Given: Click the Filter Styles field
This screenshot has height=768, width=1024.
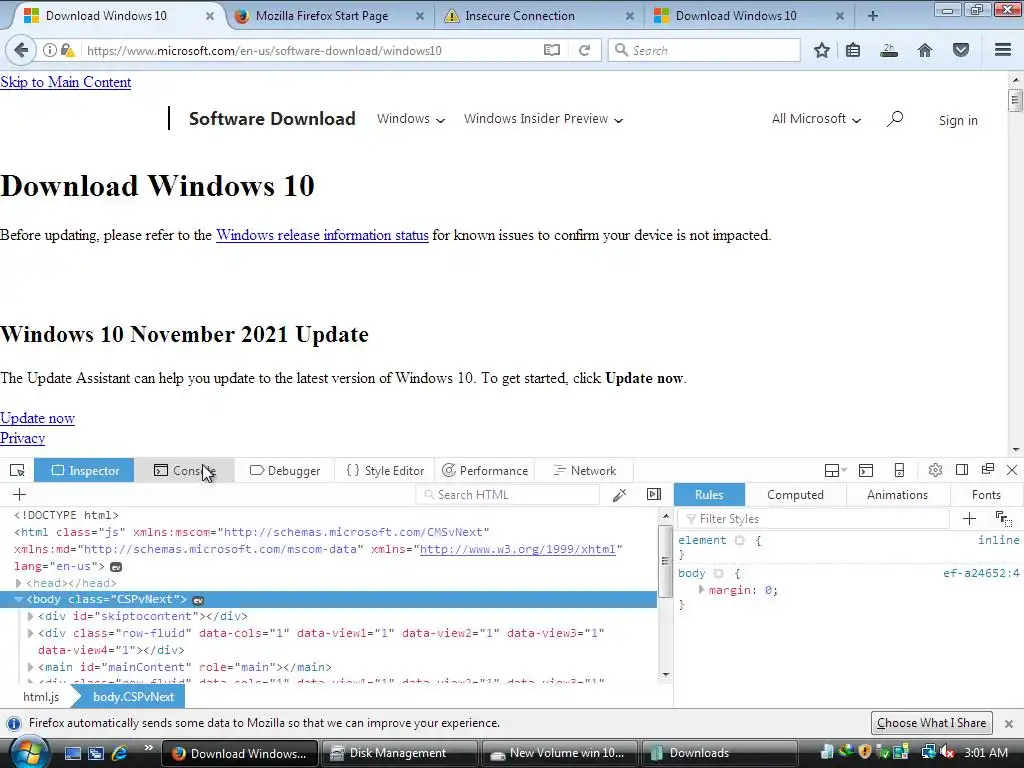Looking at the screenshot, I should pos(814,519).
